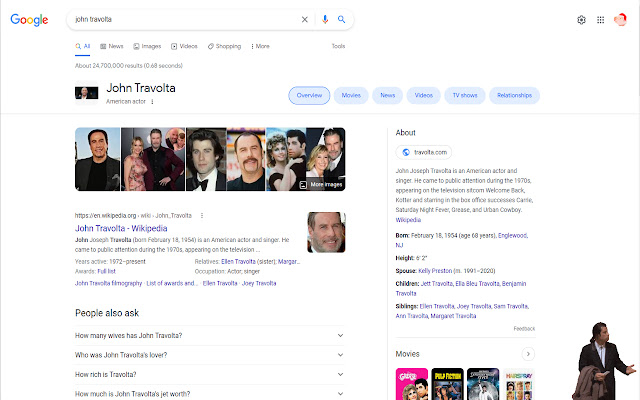Open the Wikipedia source link in About
The height and width of the screenshot is (400, 640).
click(x=408, y=220)
